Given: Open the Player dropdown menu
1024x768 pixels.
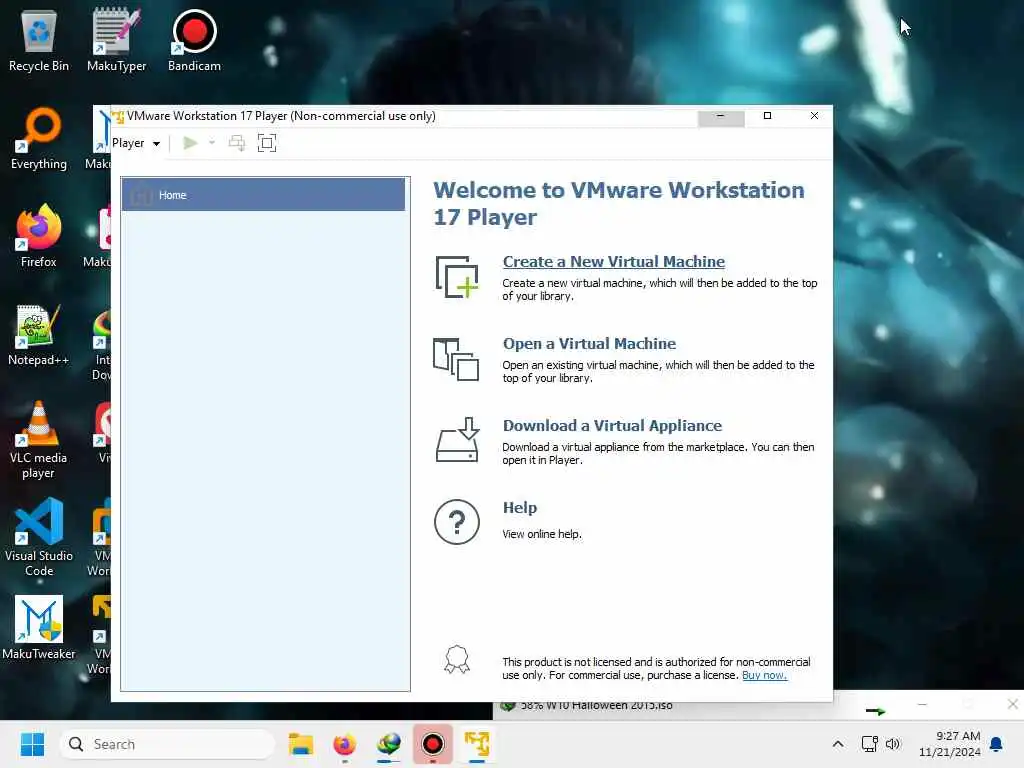Looking at the screenshot, I should click(136, 143).
